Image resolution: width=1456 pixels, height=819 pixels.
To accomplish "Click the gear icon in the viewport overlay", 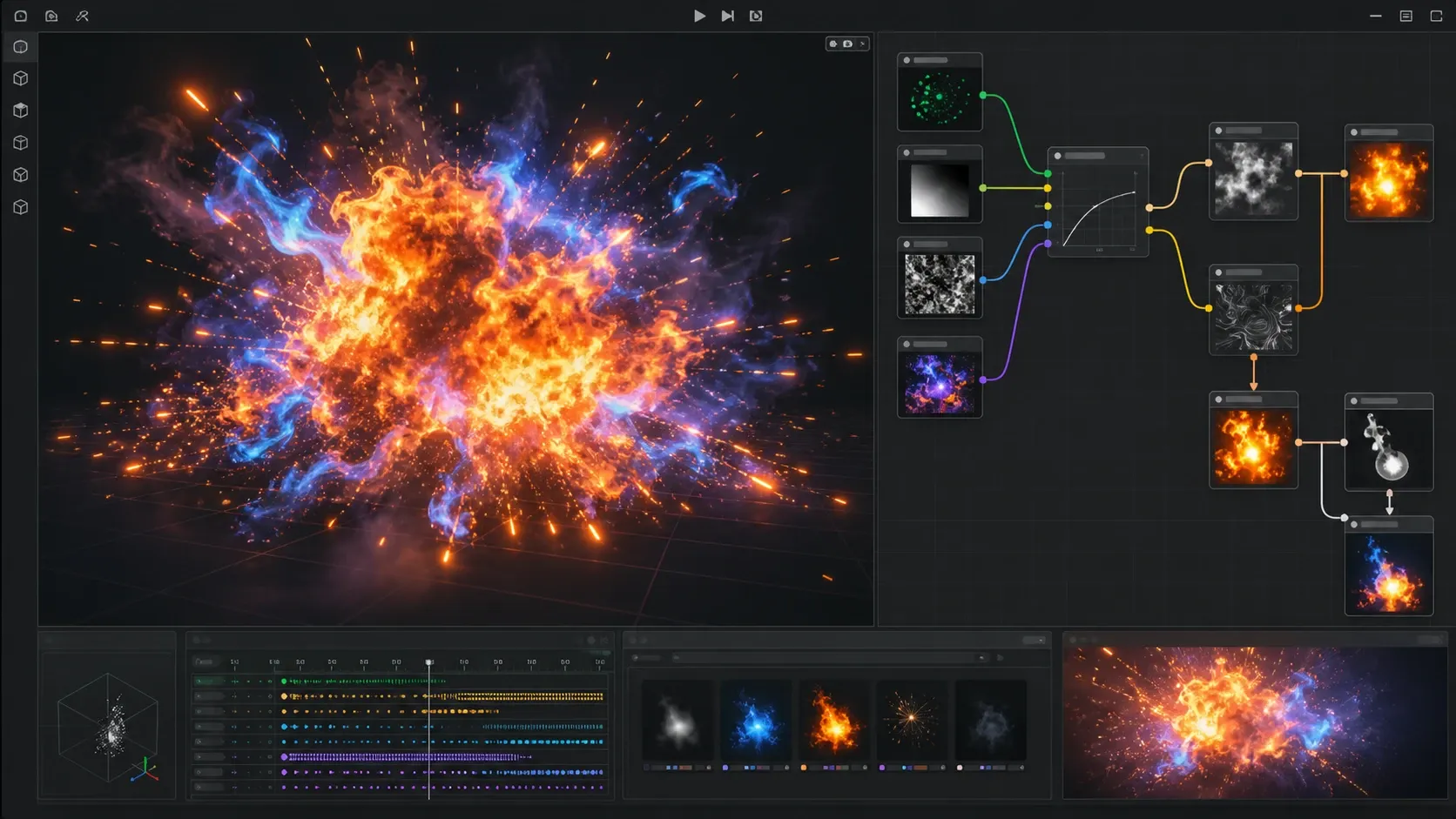I will [833, 44].
